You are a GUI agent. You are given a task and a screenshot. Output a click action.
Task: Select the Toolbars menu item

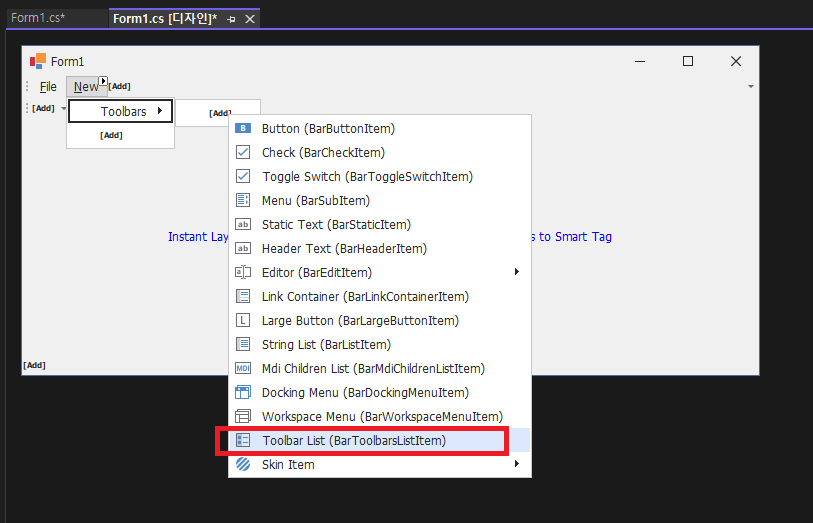pos(120,111)
